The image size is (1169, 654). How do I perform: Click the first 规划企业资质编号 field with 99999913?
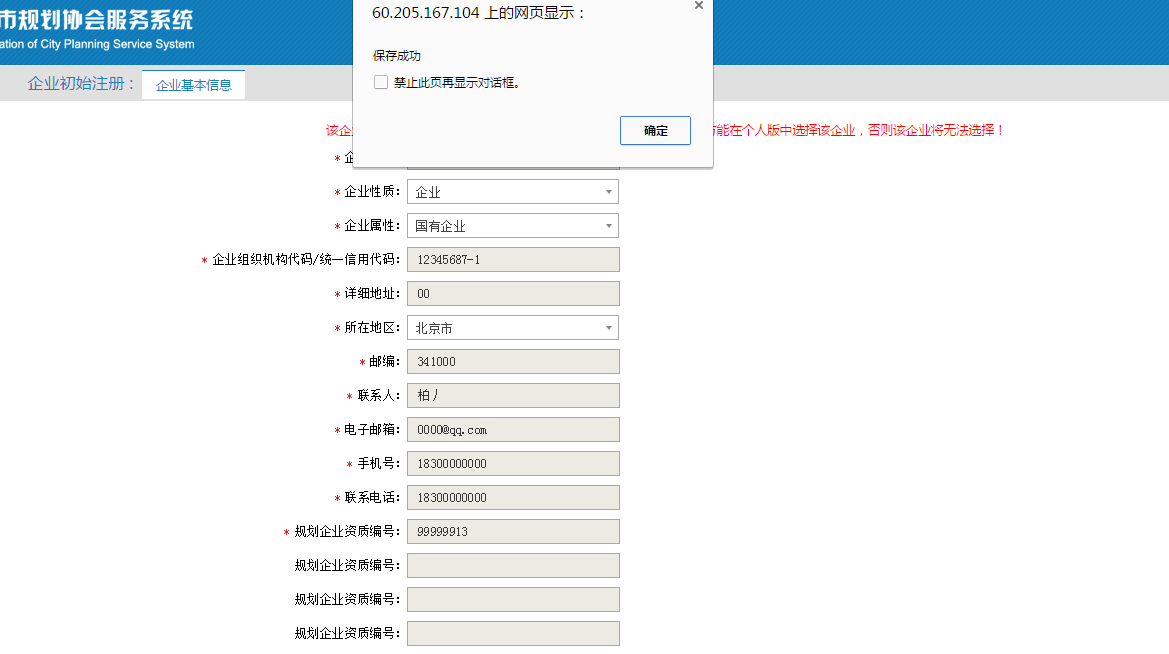click(513, 532)
